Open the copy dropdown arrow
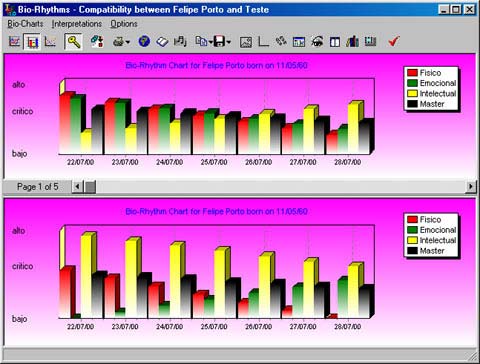The height and width of the screenshot is (364, 480). click(211, 42)
